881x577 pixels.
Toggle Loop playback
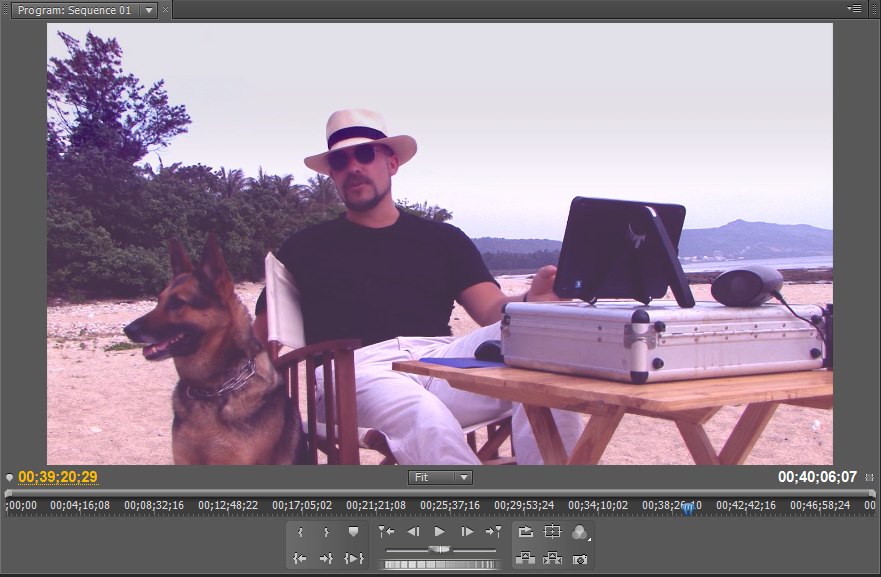coord(526,532)
